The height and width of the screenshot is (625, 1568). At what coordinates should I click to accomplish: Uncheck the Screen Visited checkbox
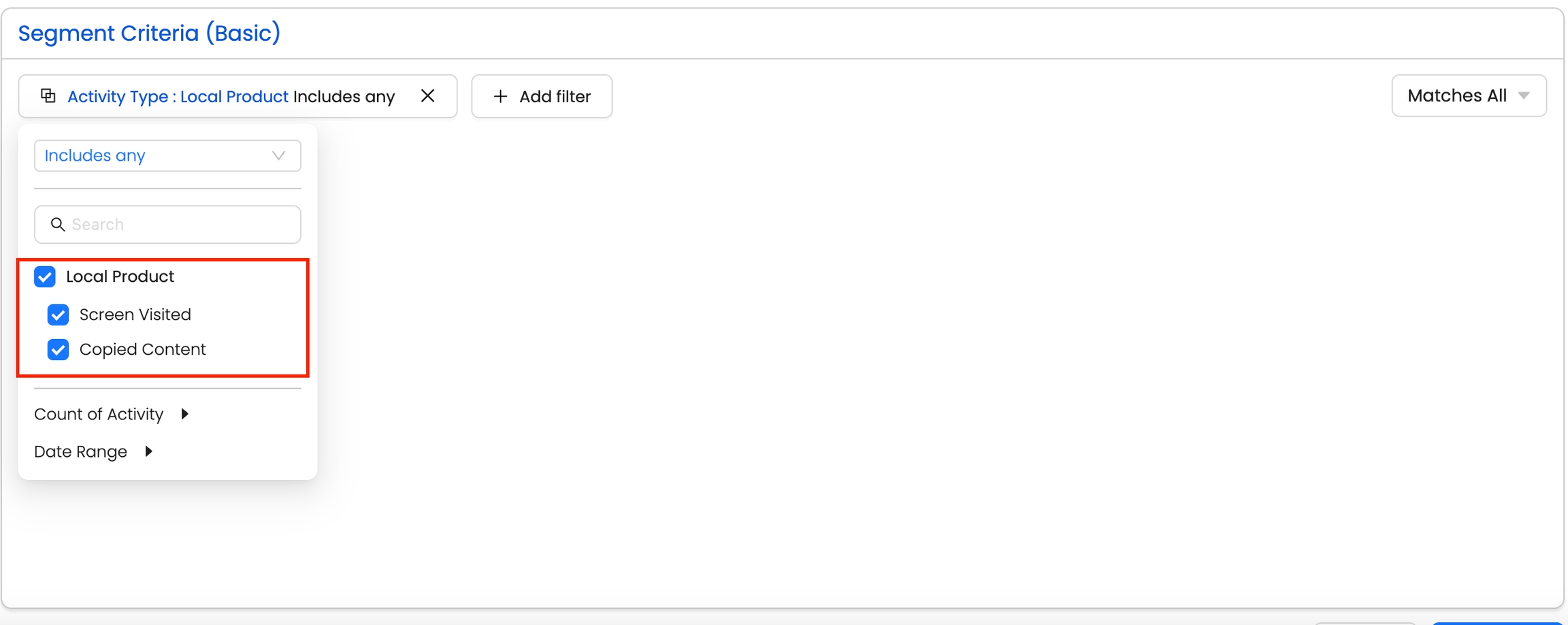click(59, 315)
